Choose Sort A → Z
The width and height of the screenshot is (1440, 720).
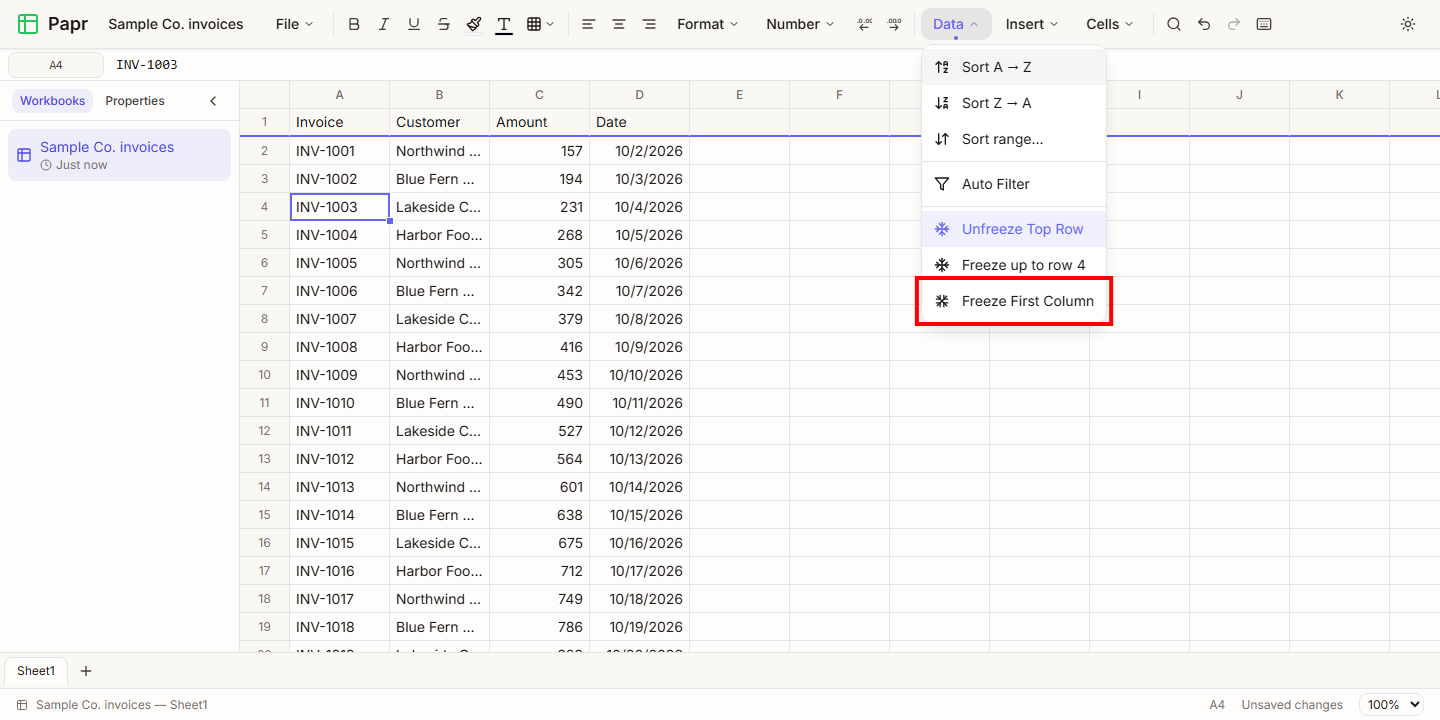(1014, 67)
